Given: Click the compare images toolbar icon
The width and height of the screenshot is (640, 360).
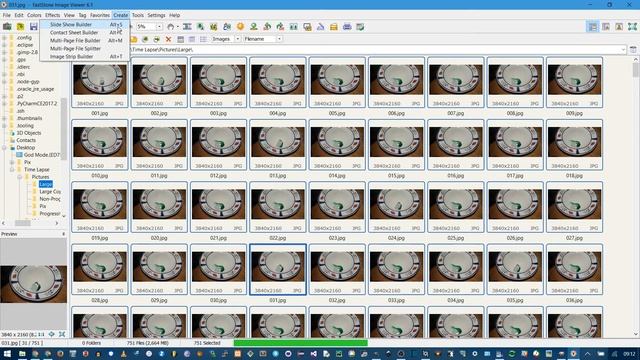Looking at the screenshot, I should 293,27.
